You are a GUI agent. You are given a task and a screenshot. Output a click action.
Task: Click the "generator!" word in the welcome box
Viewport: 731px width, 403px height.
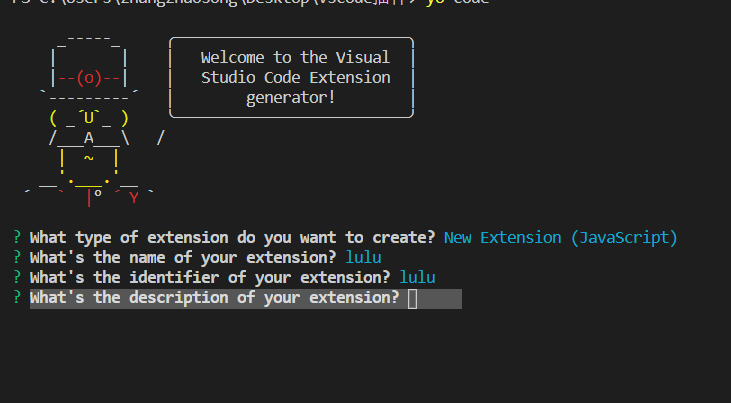click(x=290, y=98)
